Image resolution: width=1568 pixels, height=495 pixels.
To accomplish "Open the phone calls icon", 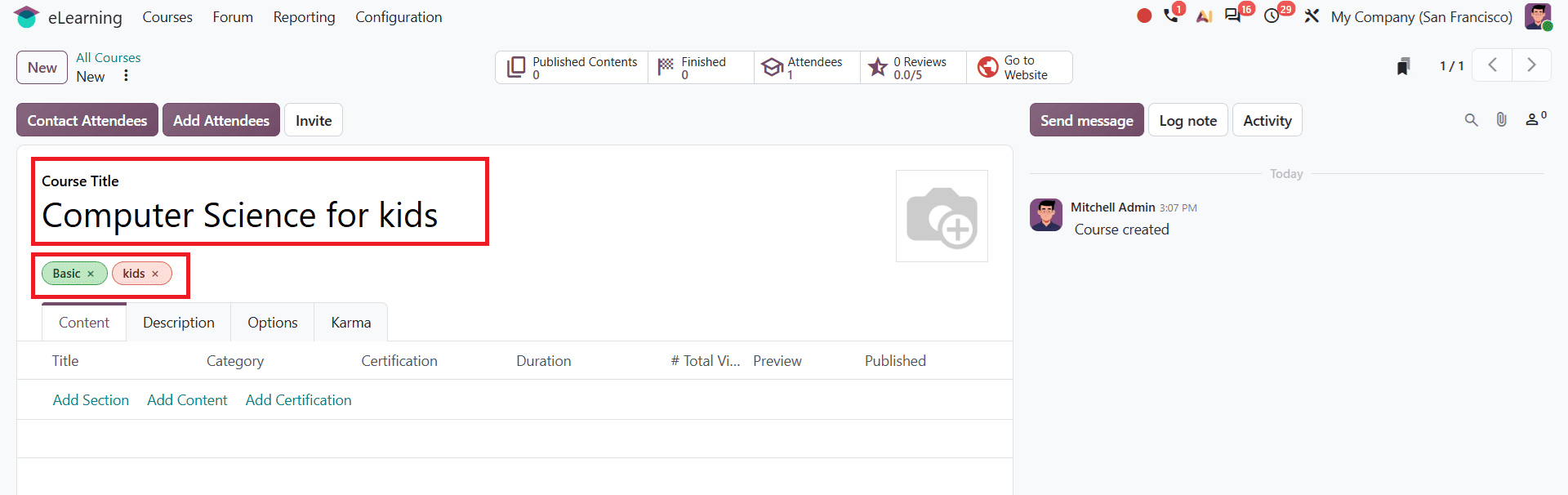I will 1171,16.
